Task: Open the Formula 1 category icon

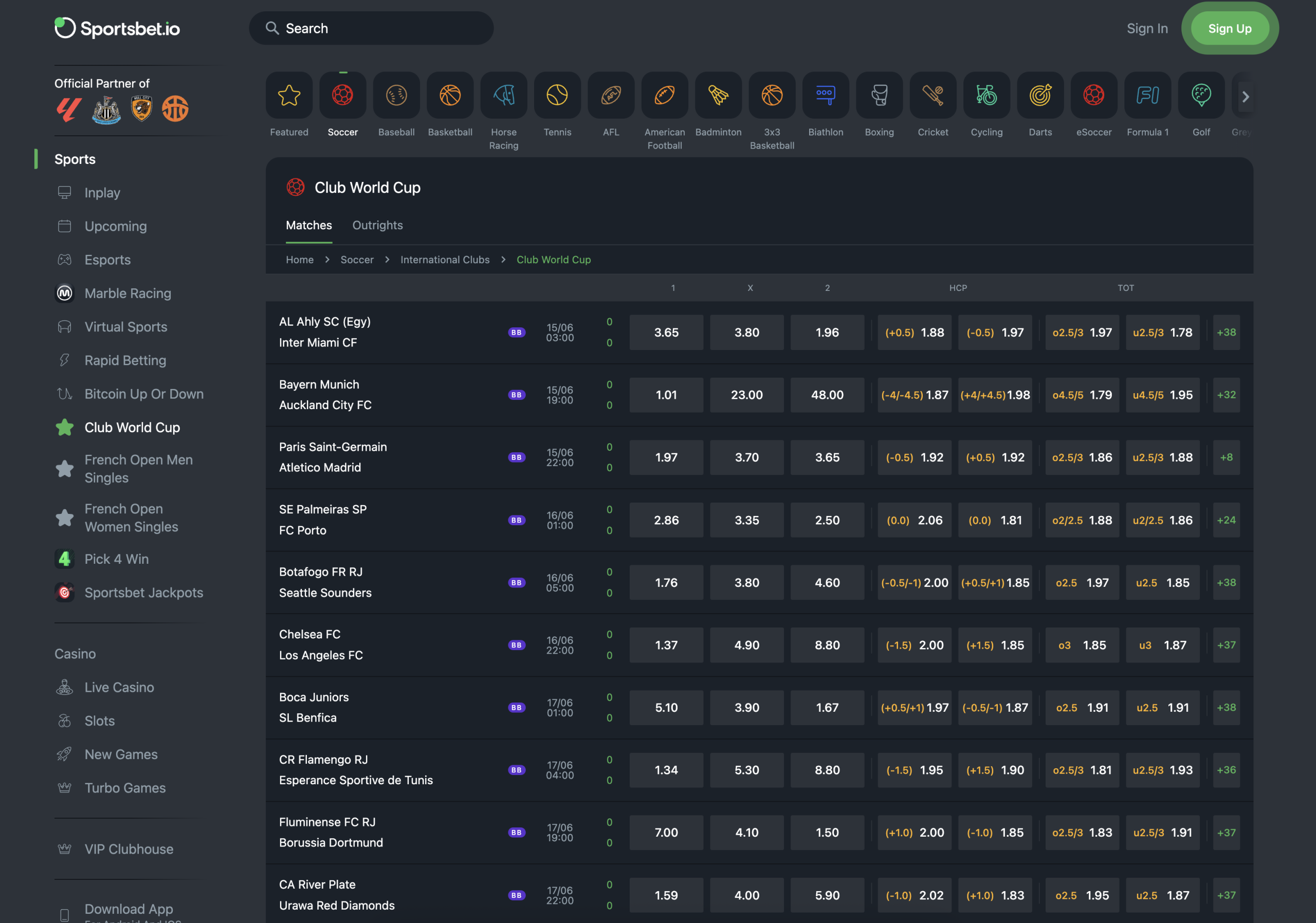Action: tap(1147, 95)
